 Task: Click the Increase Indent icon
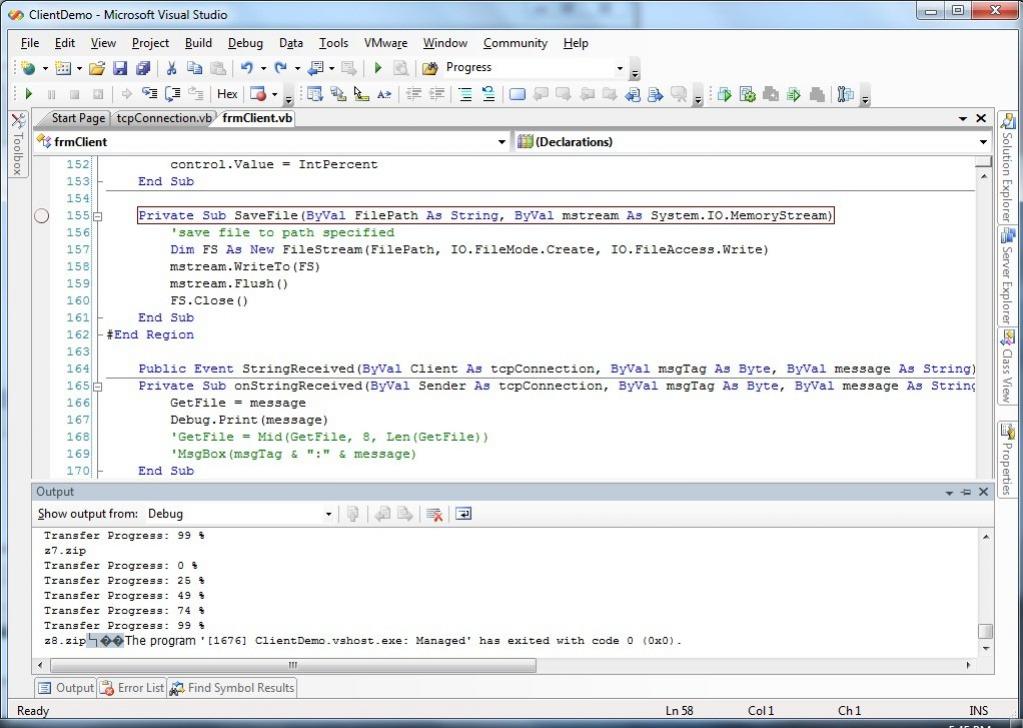(x=436, y=94)
